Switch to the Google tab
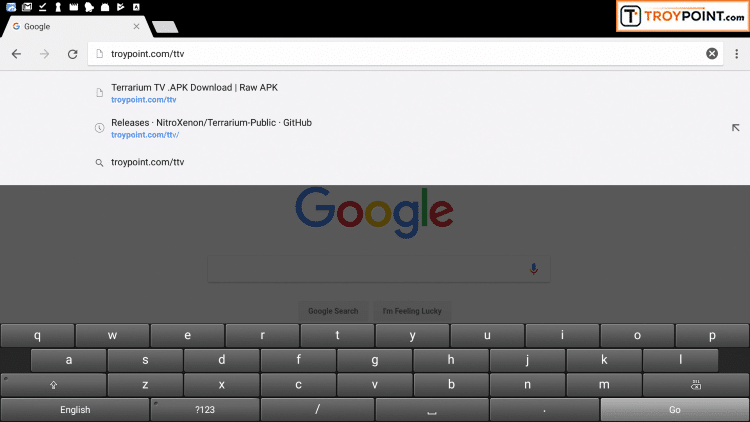This screenshot has height=422, width=750. coord(77,26)
